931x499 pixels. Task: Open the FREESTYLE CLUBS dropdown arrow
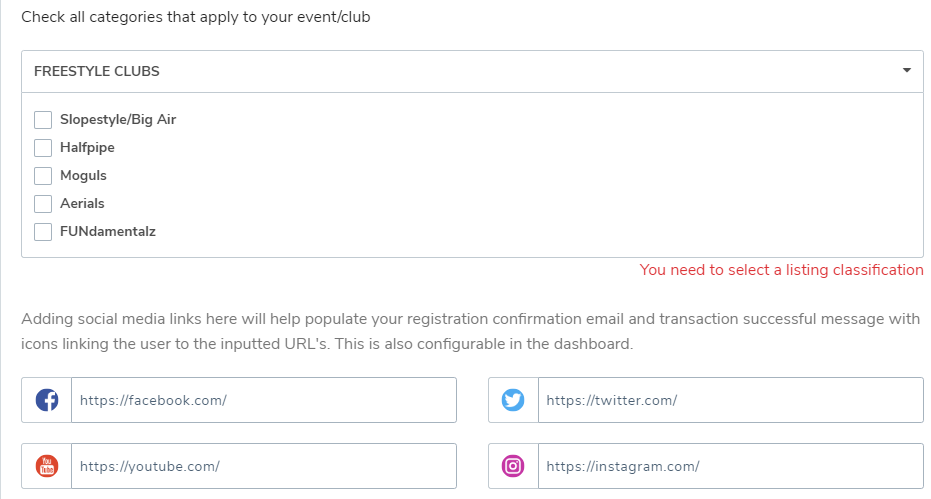(x=906, y=71)
